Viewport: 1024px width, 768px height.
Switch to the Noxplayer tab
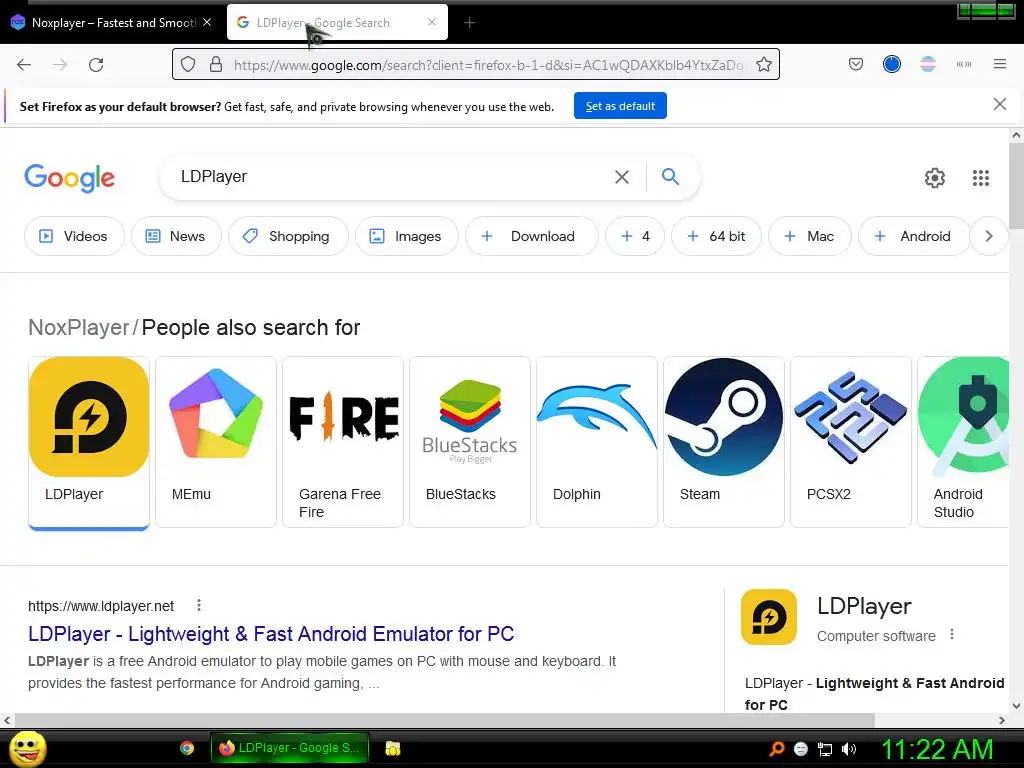point(111,22)
